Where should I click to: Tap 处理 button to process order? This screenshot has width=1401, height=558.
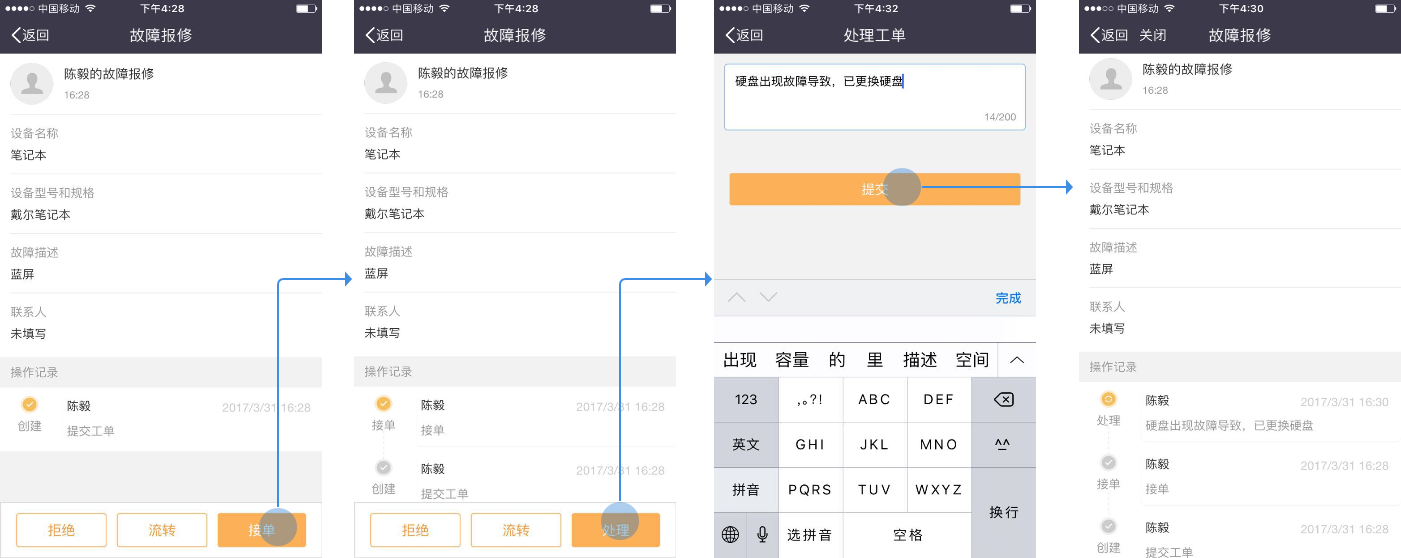click(616, 530)
